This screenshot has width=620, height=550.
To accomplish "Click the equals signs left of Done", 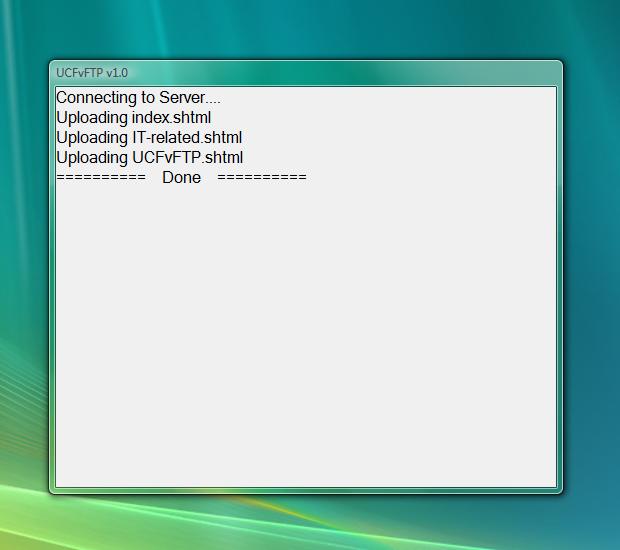I will click(101, 178).
